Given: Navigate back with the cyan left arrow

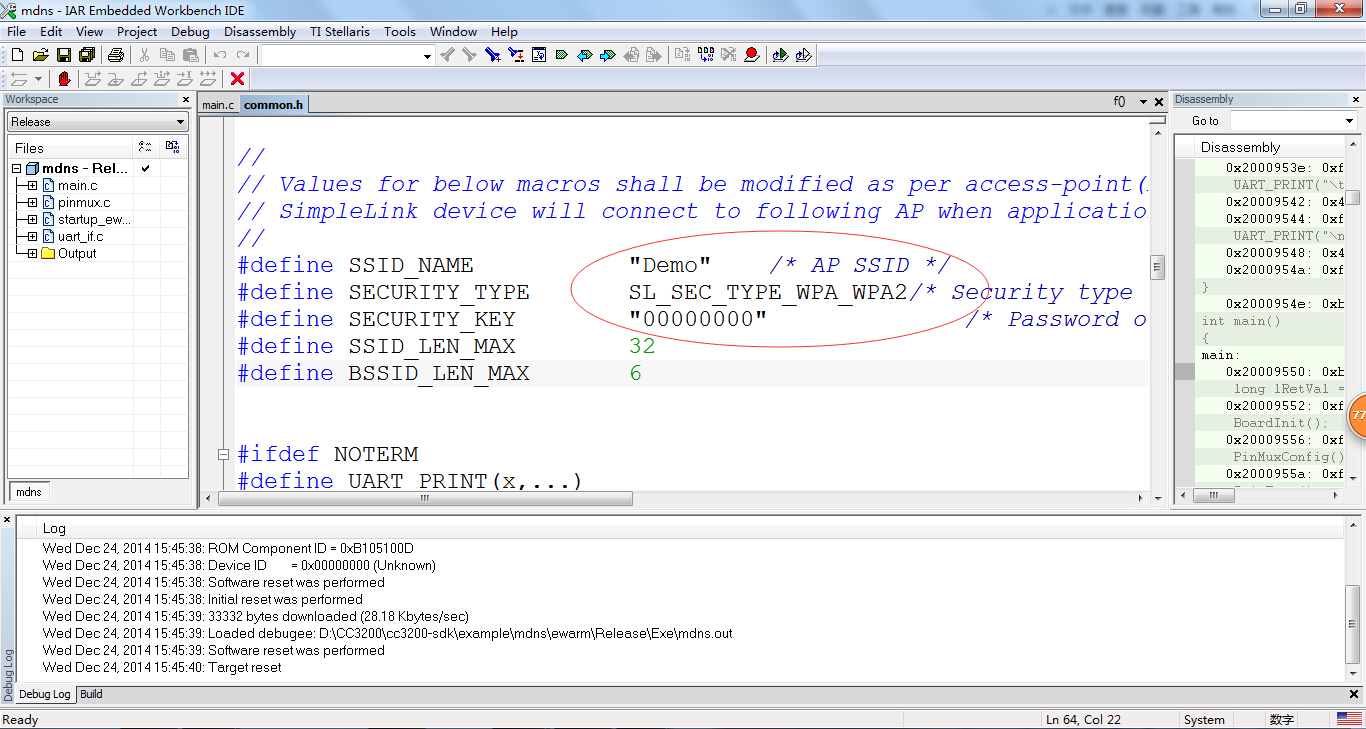Looking at the screenshot, I should (585, 55).
